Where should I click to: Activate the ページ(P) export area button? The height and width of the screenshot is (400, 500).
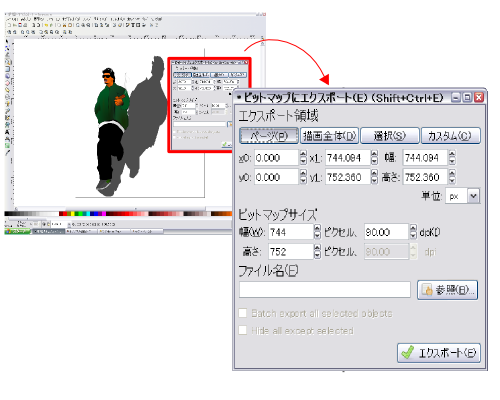pos(269,136)
